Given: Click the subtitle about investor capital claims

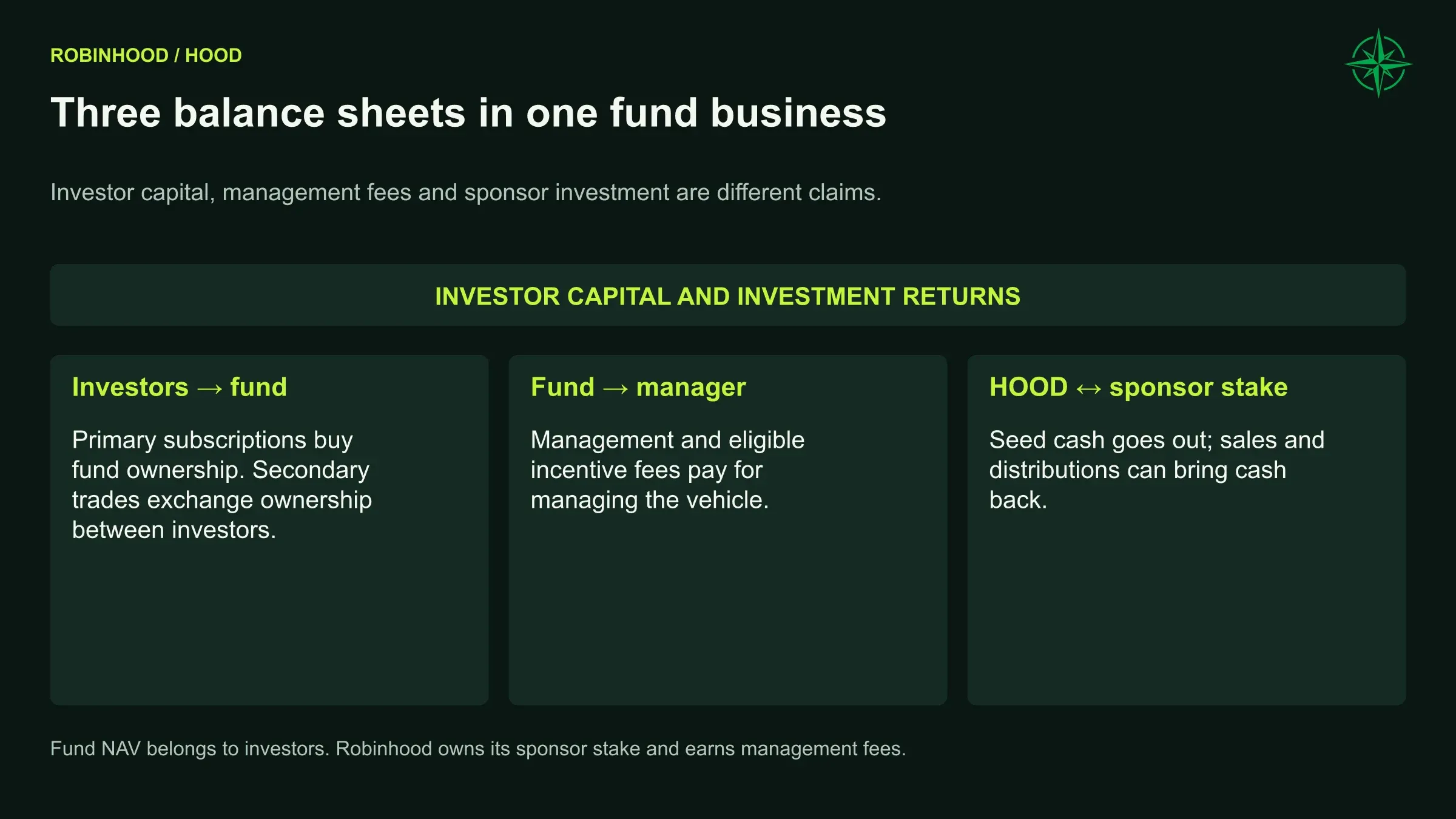Looking at the screenshot, I should [x=466, y=192].
